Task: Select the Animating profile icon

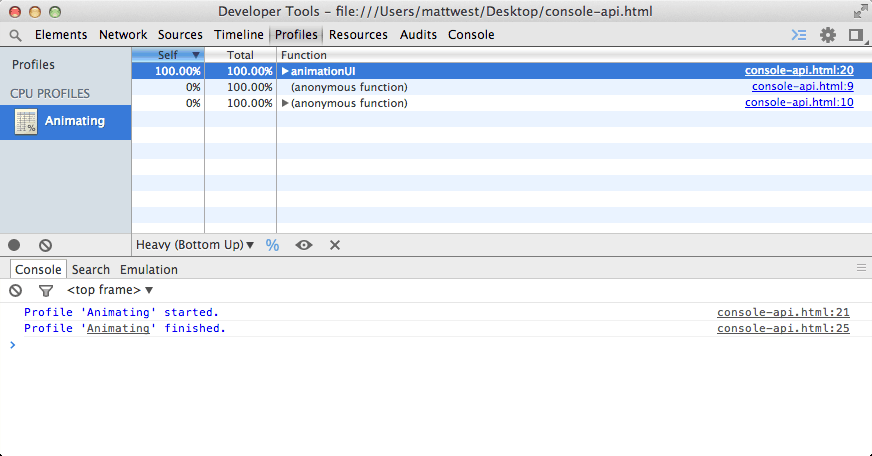Action: click(x=26, y=122)
